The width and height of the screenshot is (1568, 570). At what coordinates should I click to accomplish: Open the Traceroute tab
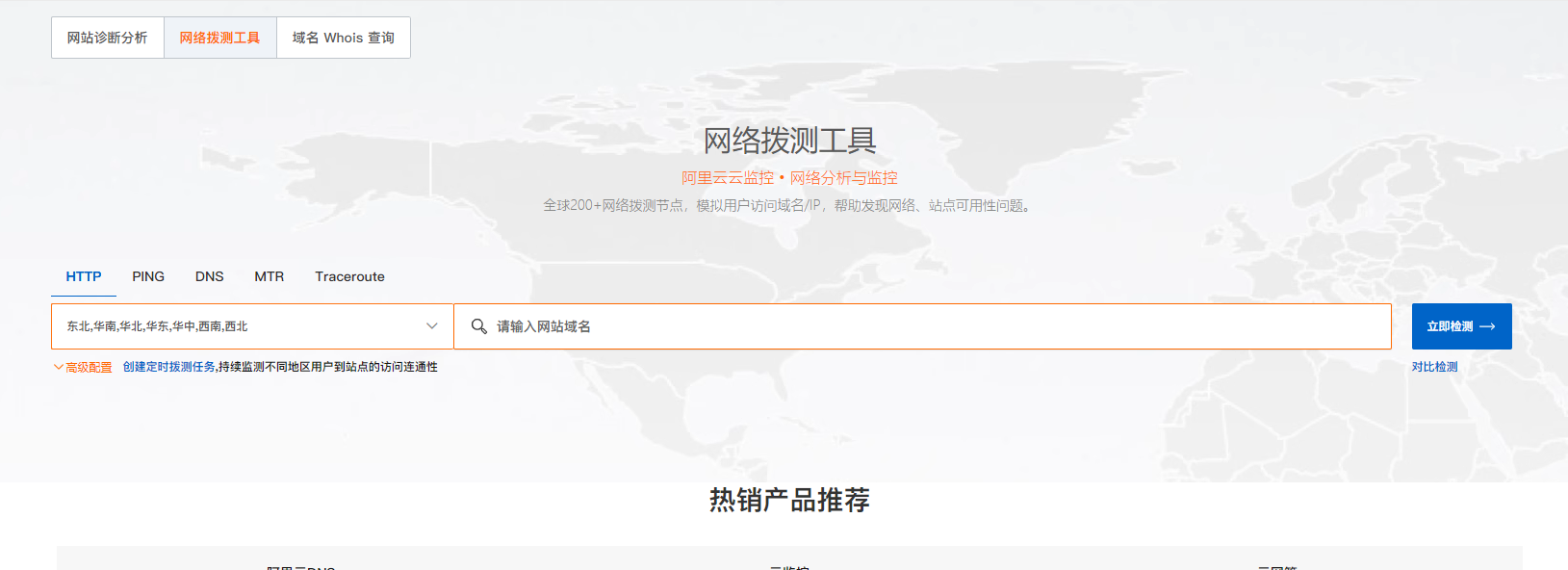coord(349,276)
